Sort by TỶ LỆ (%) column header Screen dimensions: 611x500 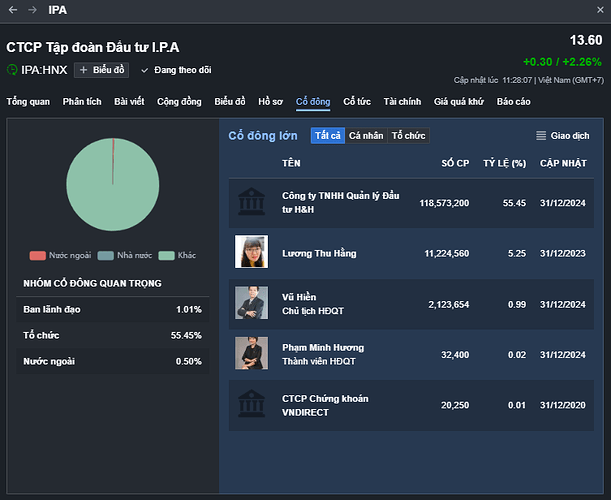pos(504,162)
